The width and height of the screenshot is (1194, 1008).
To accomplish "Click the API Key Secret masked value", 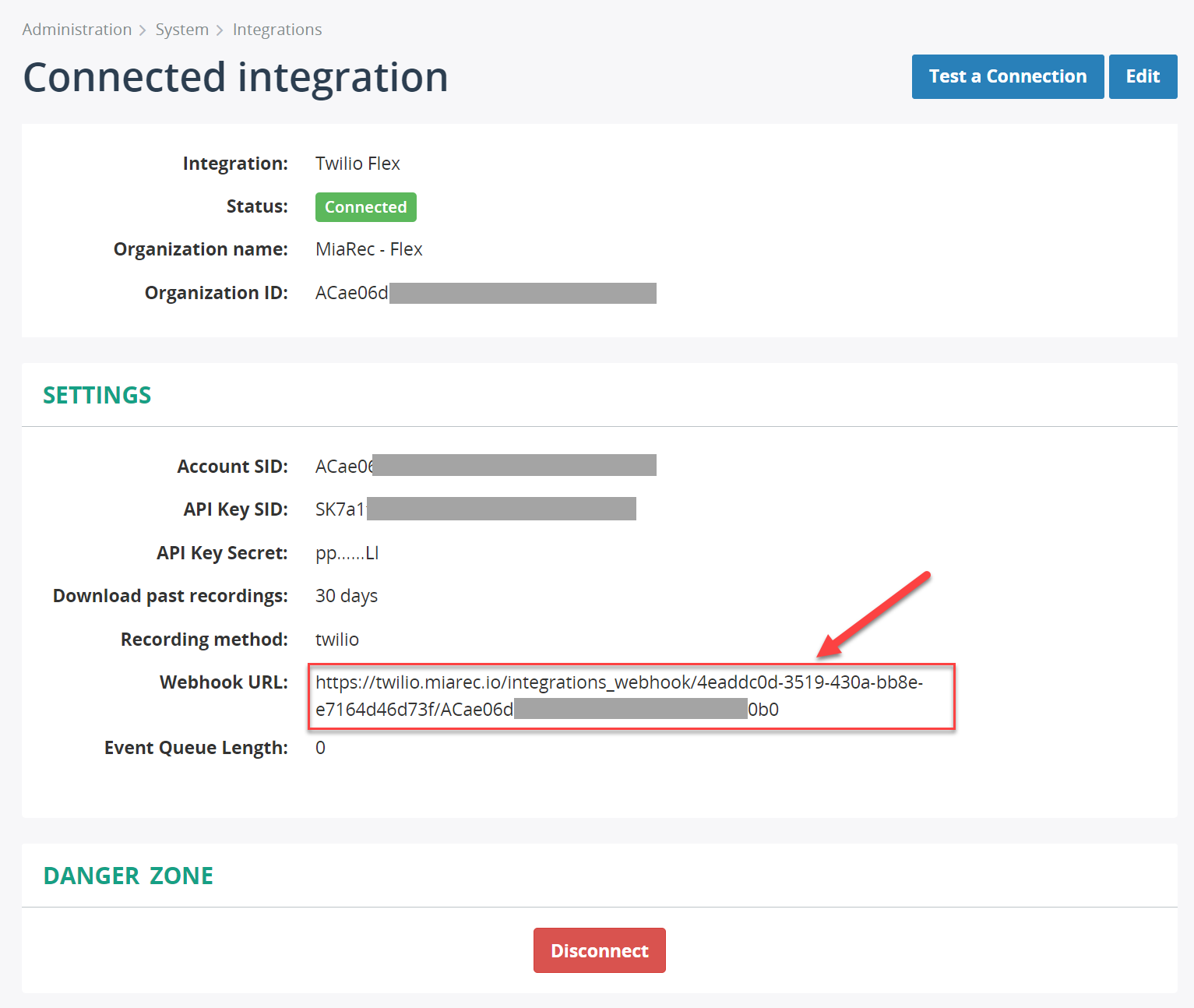I will 347,553.
